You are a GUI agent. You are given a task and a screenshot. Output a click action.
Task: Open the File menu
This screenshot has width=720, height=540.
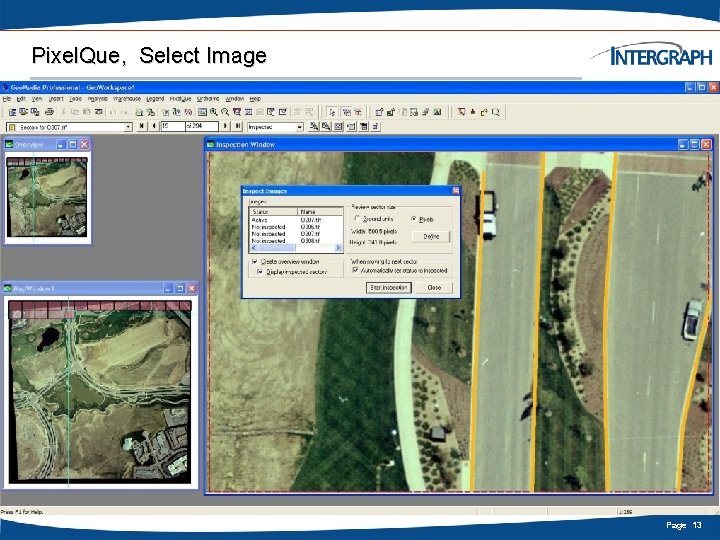pyautogui.click(x=6, y=99)
